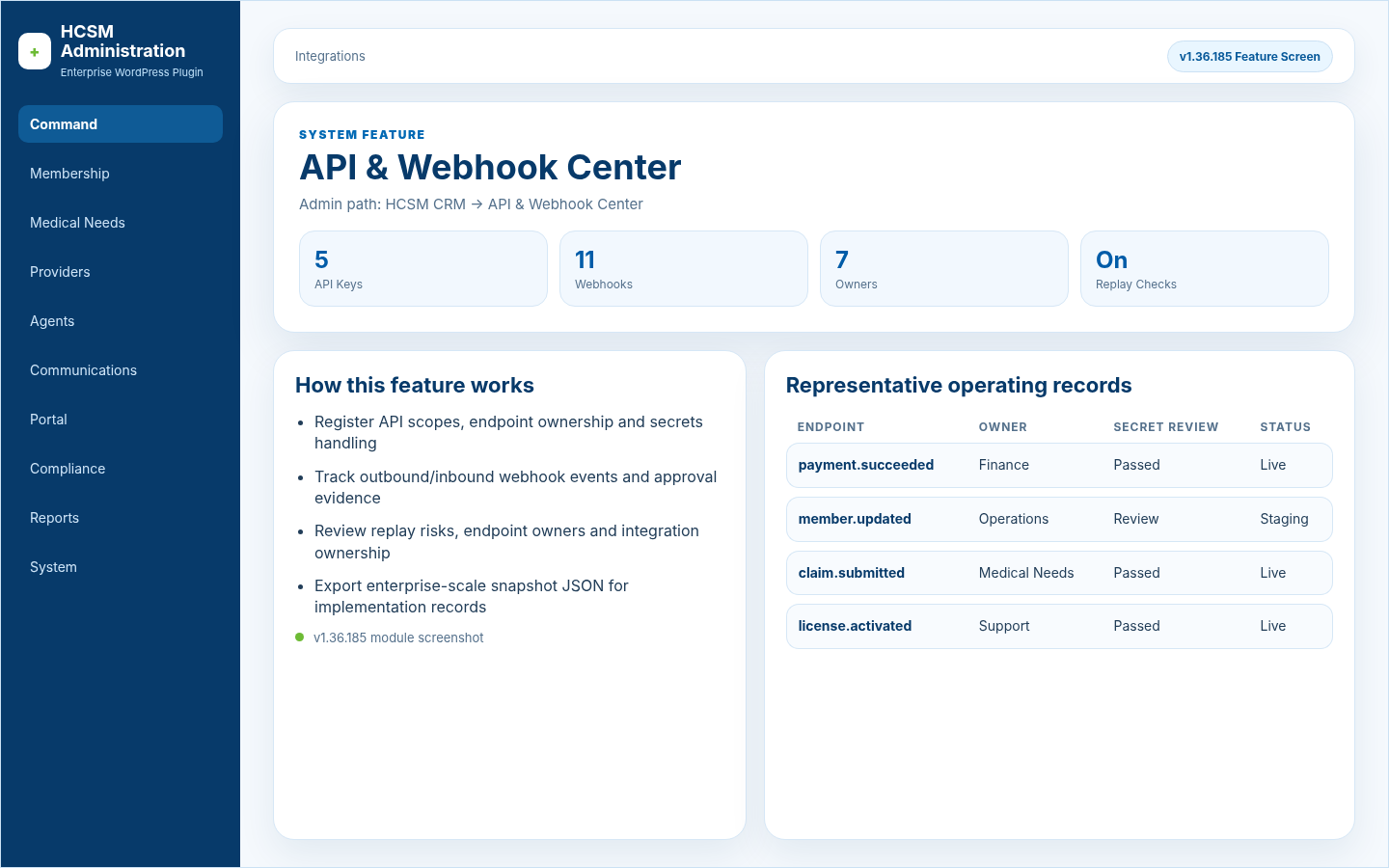Click the HCSM Administration title
Screen dimensions: 1389x868
pyautogui.click(x=123, y=41)
